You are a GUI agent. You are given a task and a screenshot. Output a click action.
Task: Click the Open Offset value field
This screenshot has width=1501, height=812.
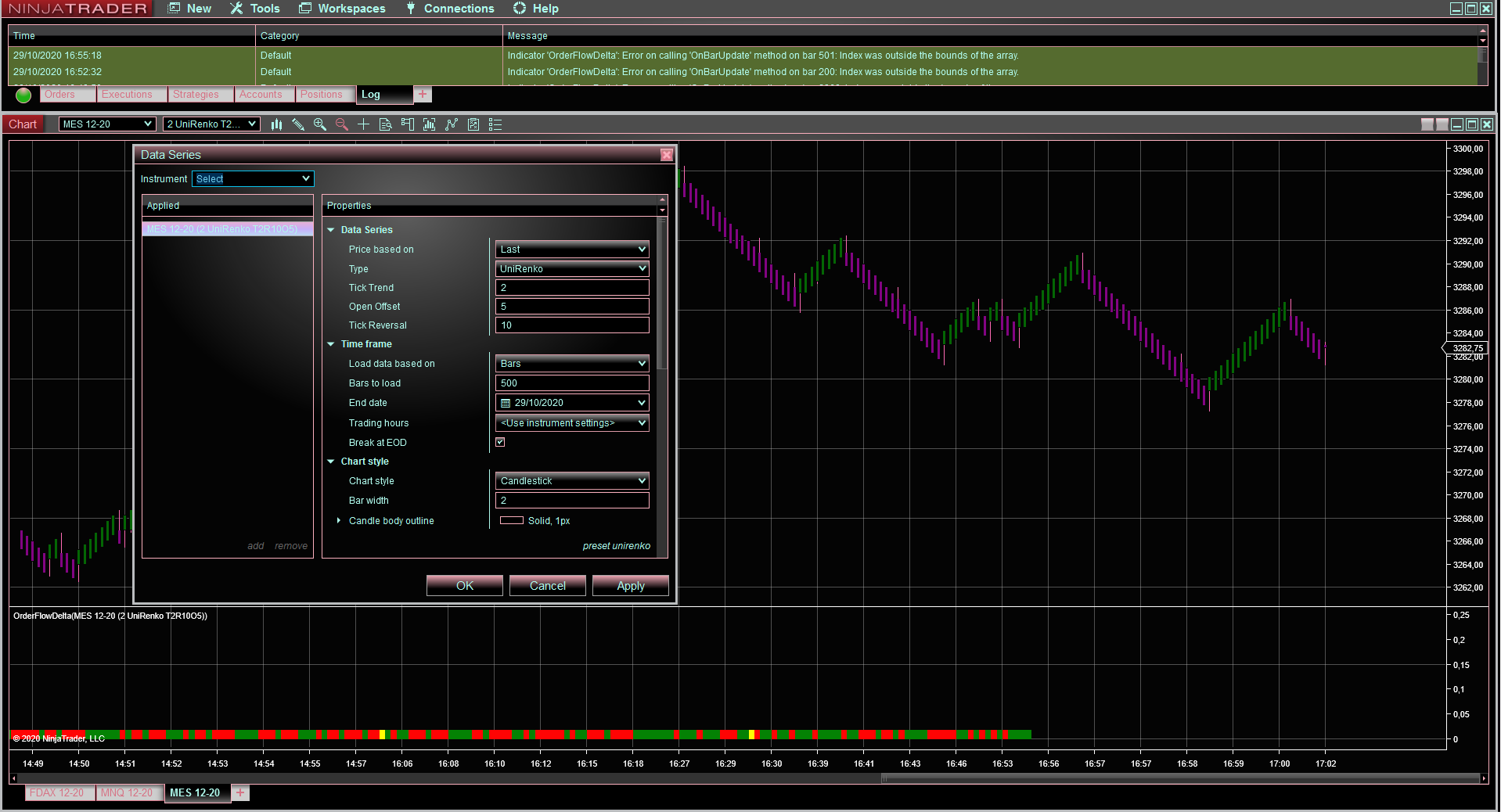click(572, 307)
